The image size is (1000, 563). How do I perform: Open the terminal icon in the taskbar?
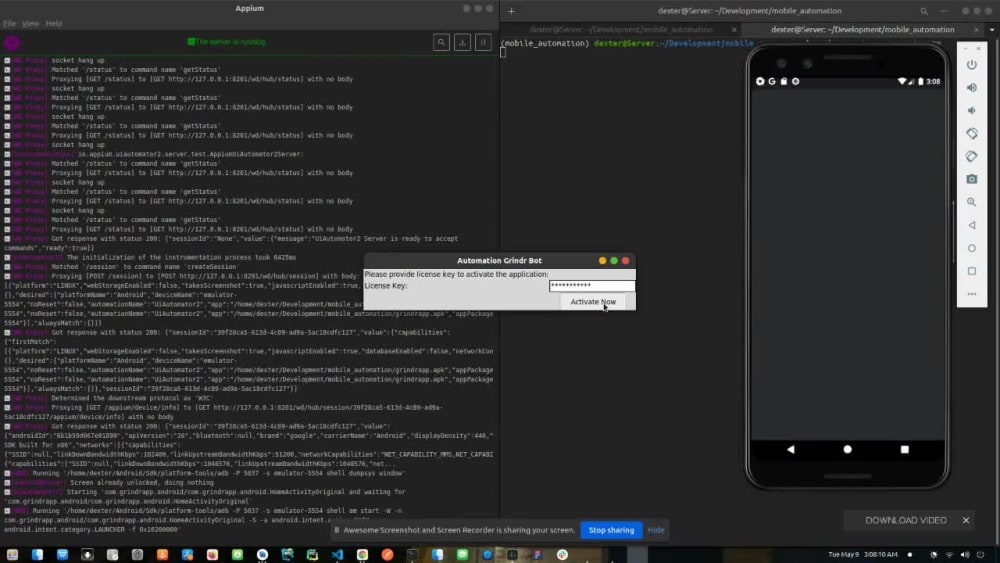[412, 555]
